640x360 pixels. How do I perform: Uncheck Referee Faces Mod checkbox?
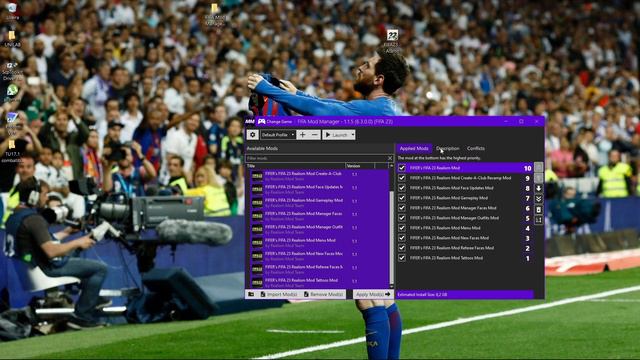[x=402, y=248]
